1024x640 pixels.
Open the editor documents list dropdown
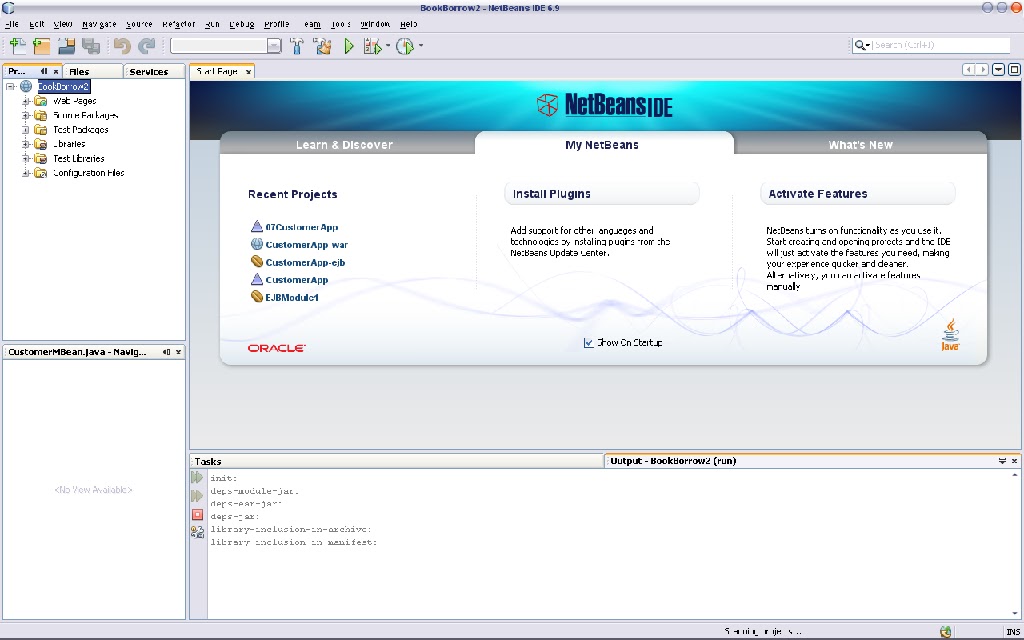pos(999,69)
